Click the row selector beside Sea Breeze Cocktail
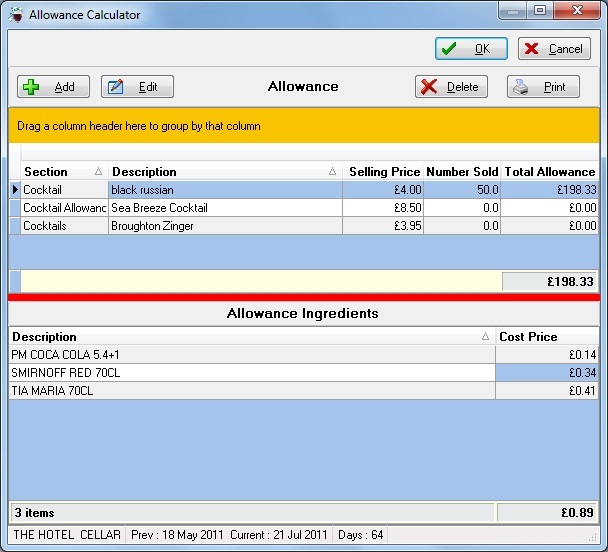 15,208
